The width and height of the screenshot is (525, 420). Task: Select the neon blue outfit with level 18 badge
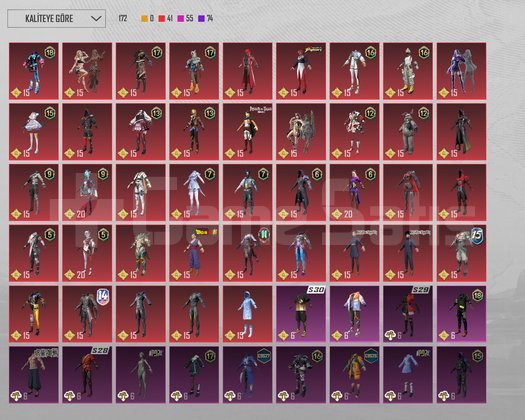point(33,71)
